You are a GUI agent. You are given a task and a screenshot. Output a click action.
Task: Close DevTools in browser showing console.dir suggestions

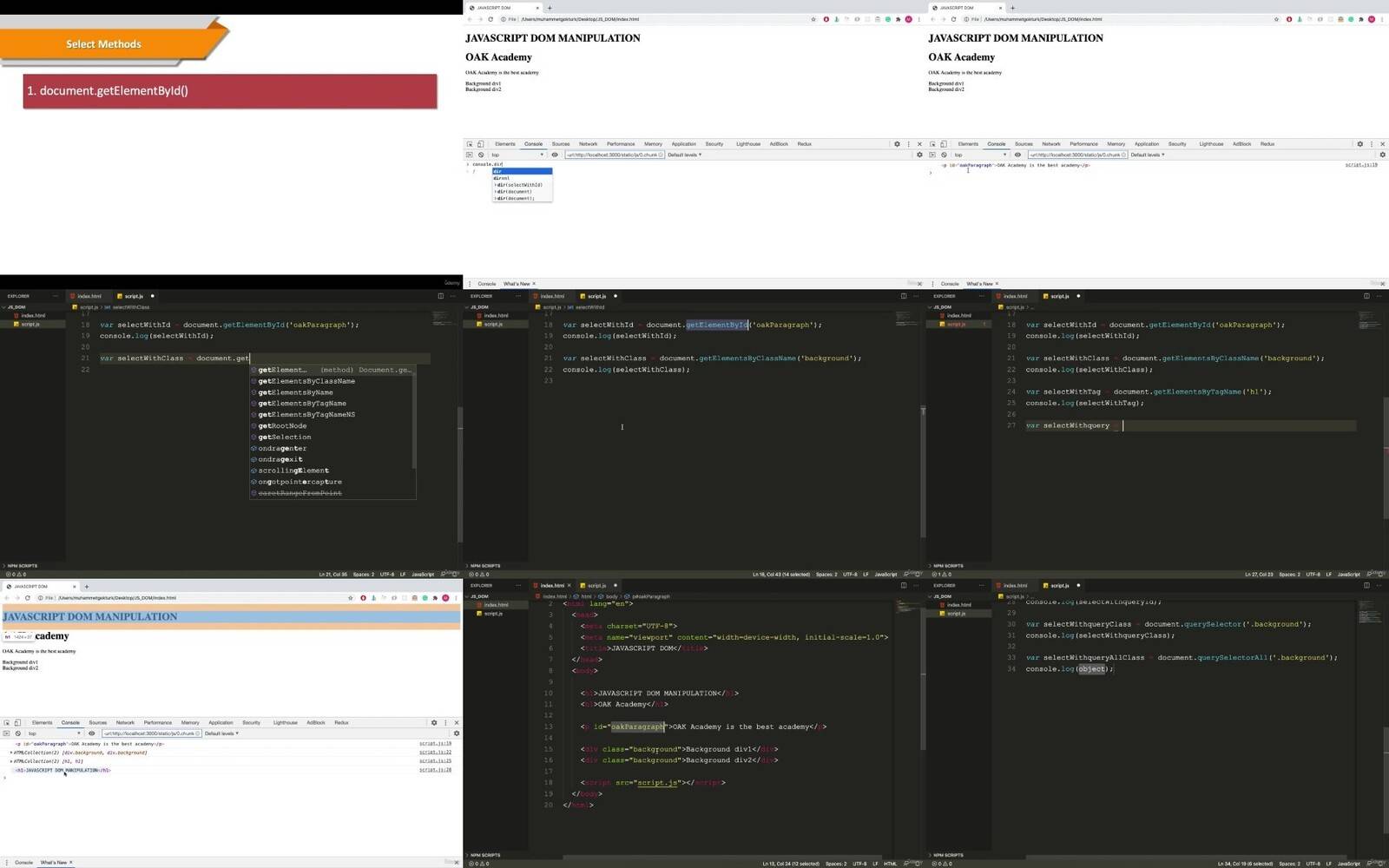919,144
